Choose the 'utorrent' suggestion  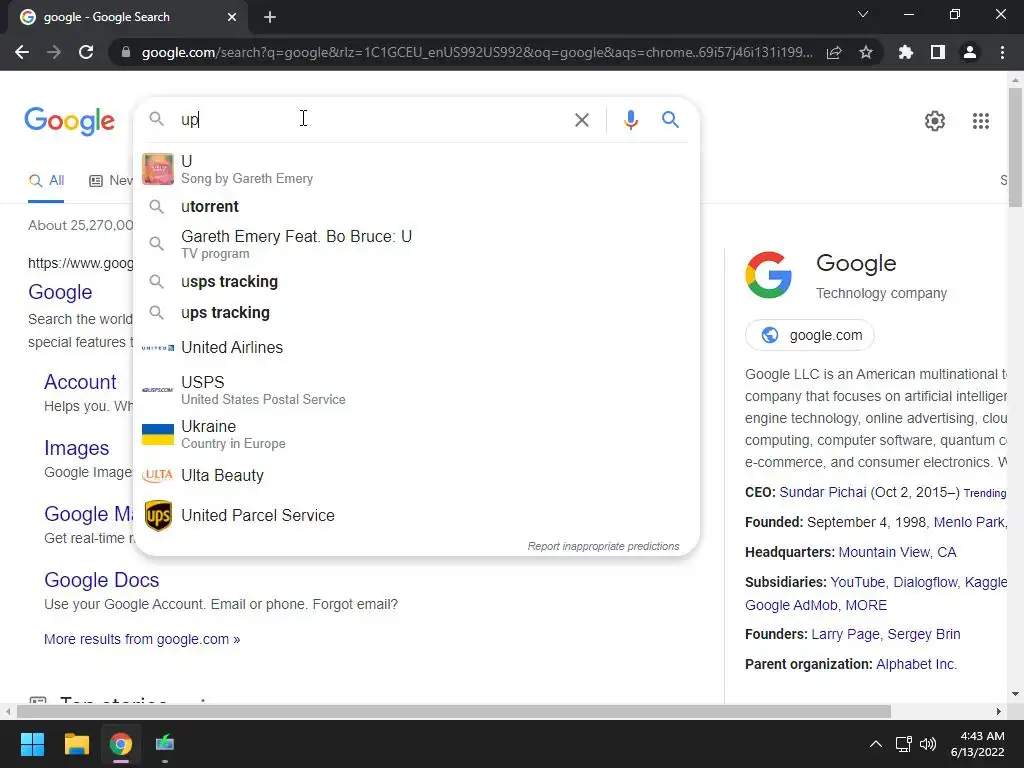coord(416,206)
